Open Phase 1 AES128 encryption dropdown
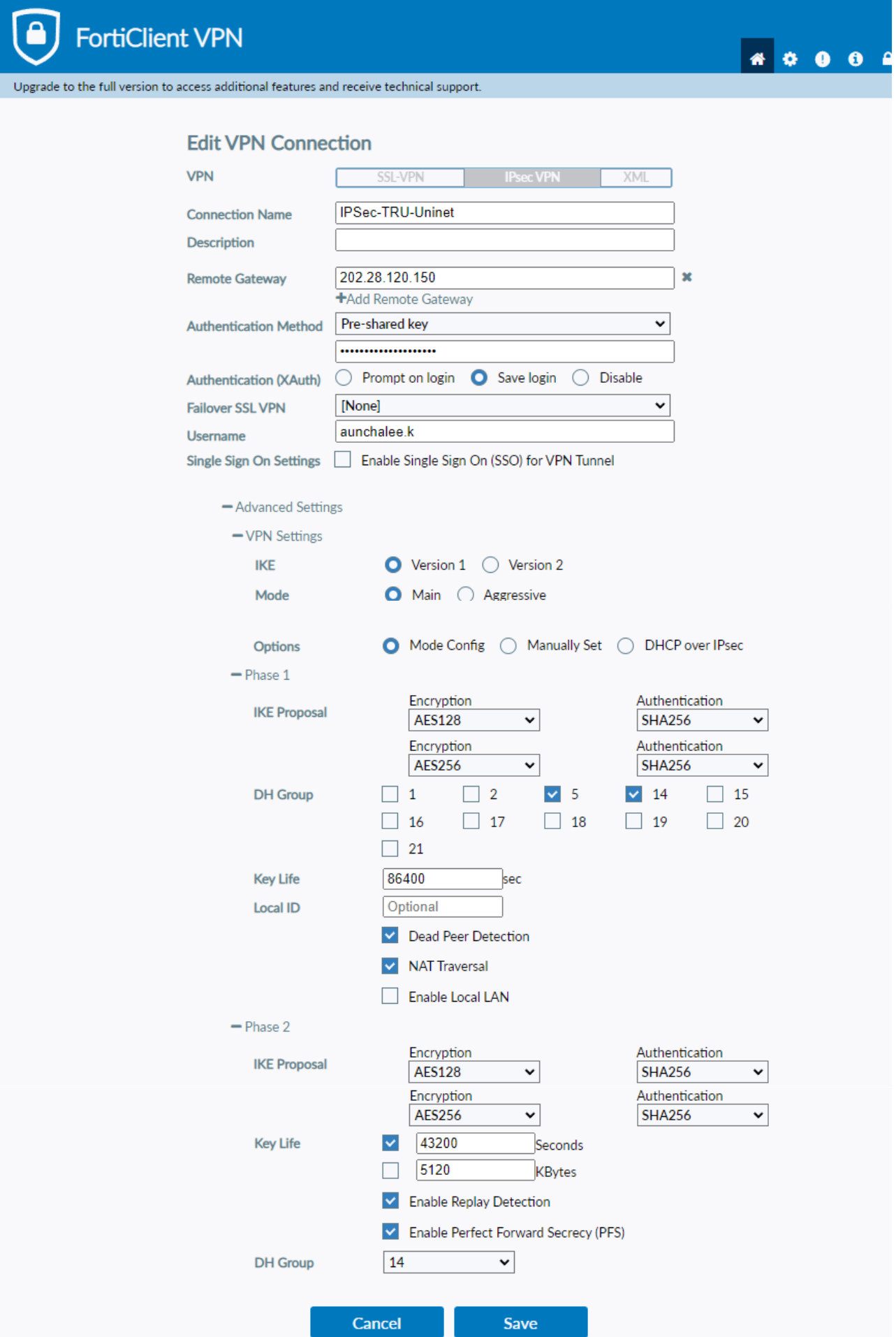The width and height of the screenshot is (896, 1337). click(x=474, y=720)
